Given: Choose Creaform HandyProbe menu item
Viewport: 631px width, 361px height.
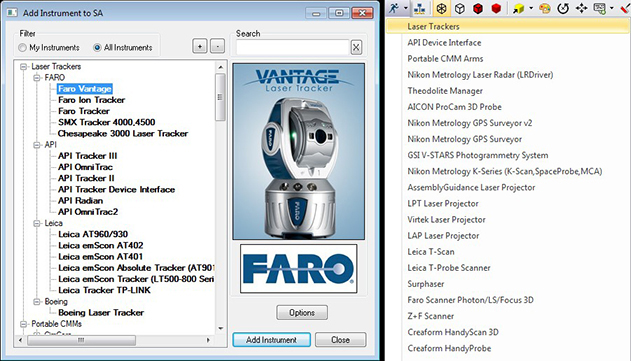Looking at the screenshot, I should [449, 349].
